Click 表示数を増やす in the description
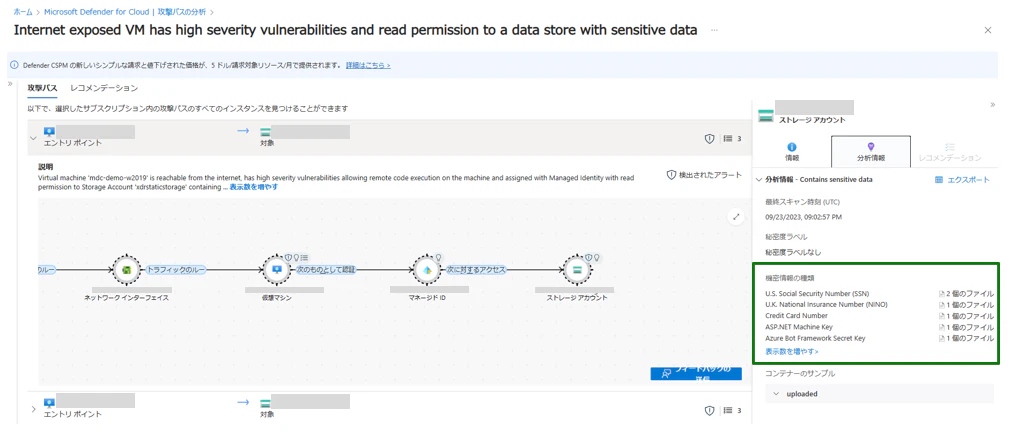 pos(254,187)
